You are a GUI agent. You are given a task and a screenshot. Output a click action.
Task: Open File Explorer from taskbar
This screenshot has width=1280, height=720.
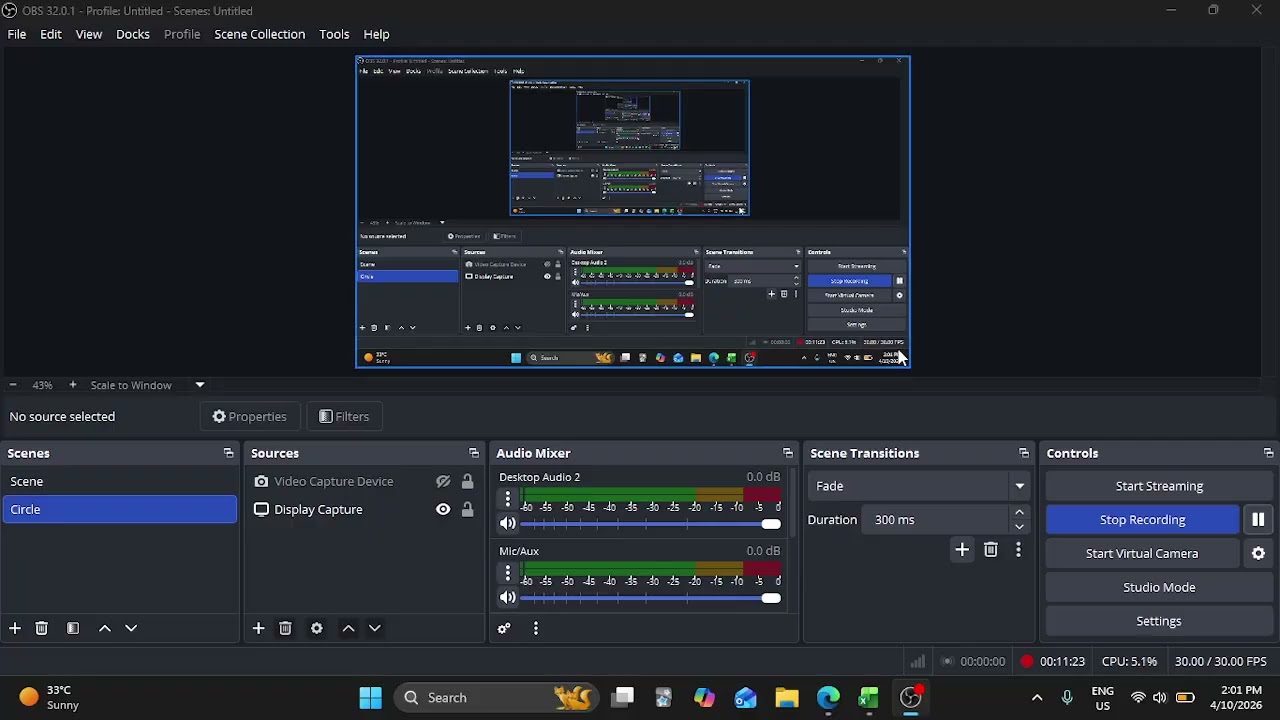(787, 698)
